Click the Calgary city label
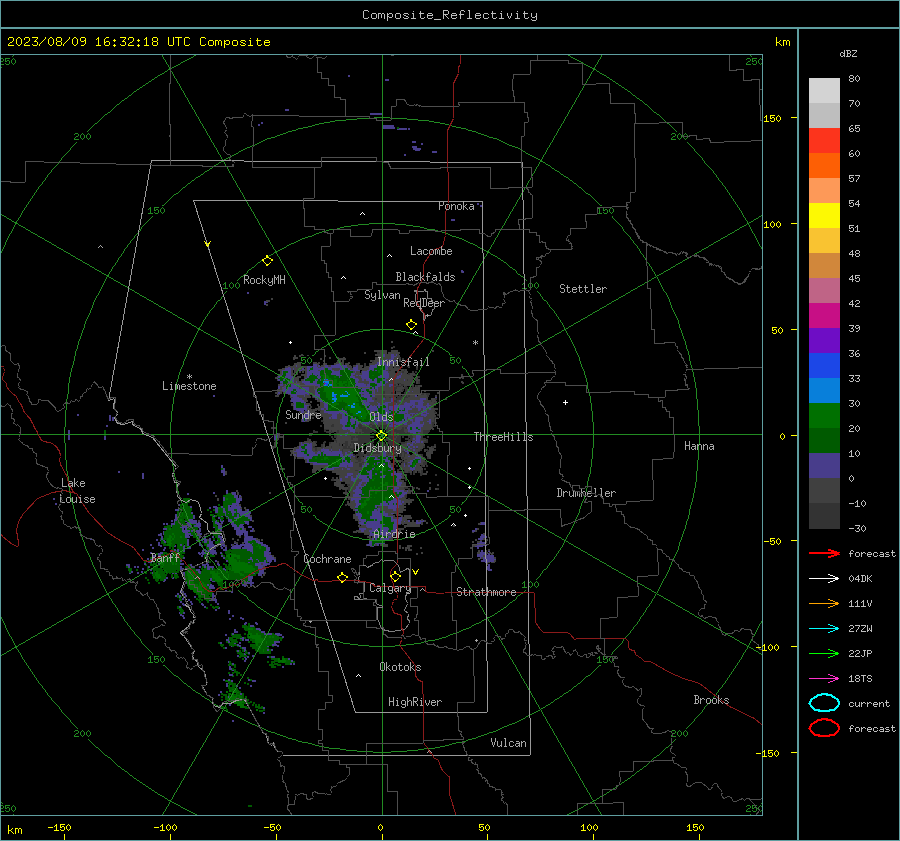The image size is (900, 841). pos(390,588)
